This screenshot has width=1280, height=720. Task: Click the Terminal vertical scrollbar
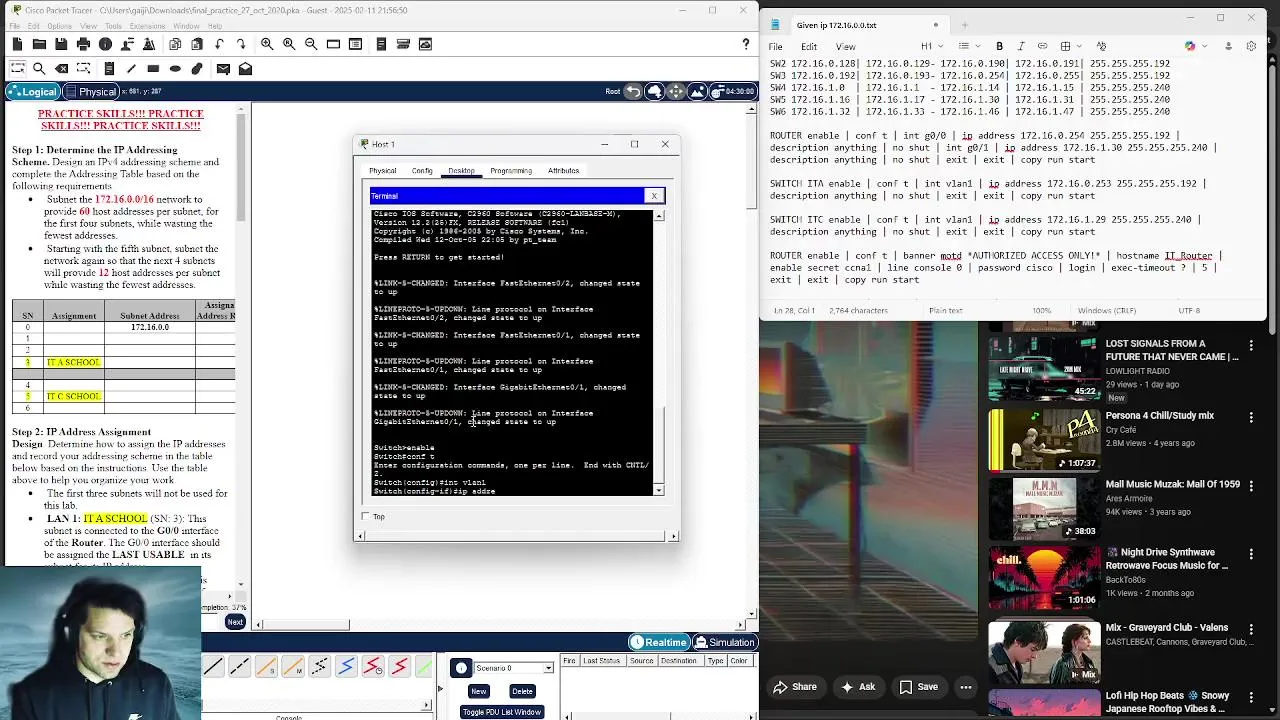click(x=658, y=352)
